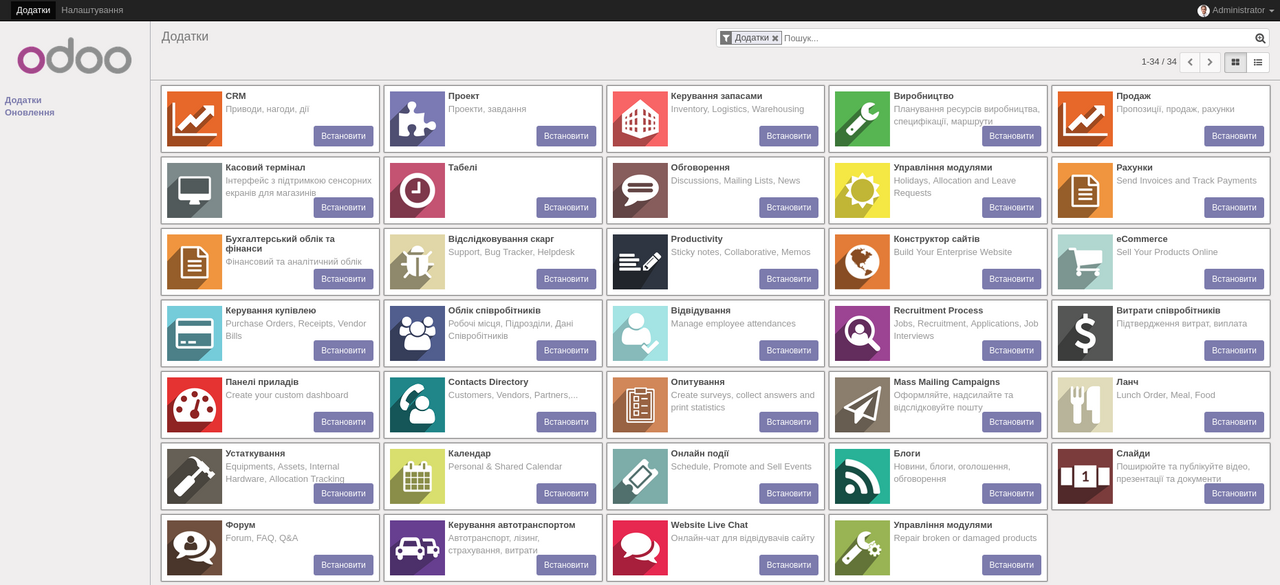Image resolution: width=1280 pixels, height=585 pixels.
Task: Install the CRM app
Action: (x=343, y=136)
